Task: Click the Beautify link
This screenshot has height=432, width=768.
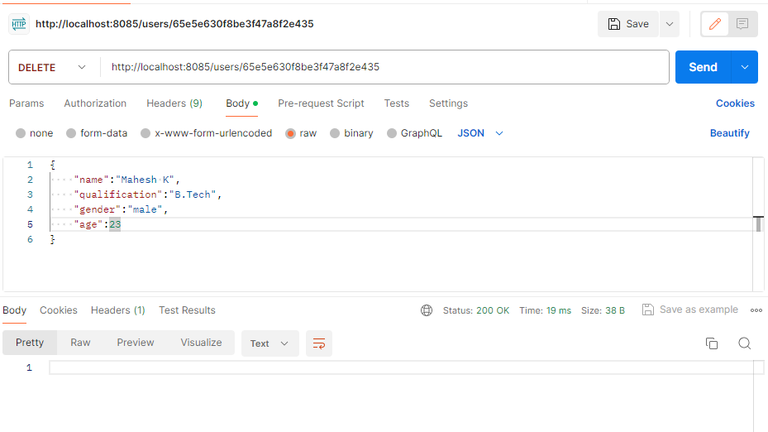Action: pyautogui.click(x=729, y=133)
